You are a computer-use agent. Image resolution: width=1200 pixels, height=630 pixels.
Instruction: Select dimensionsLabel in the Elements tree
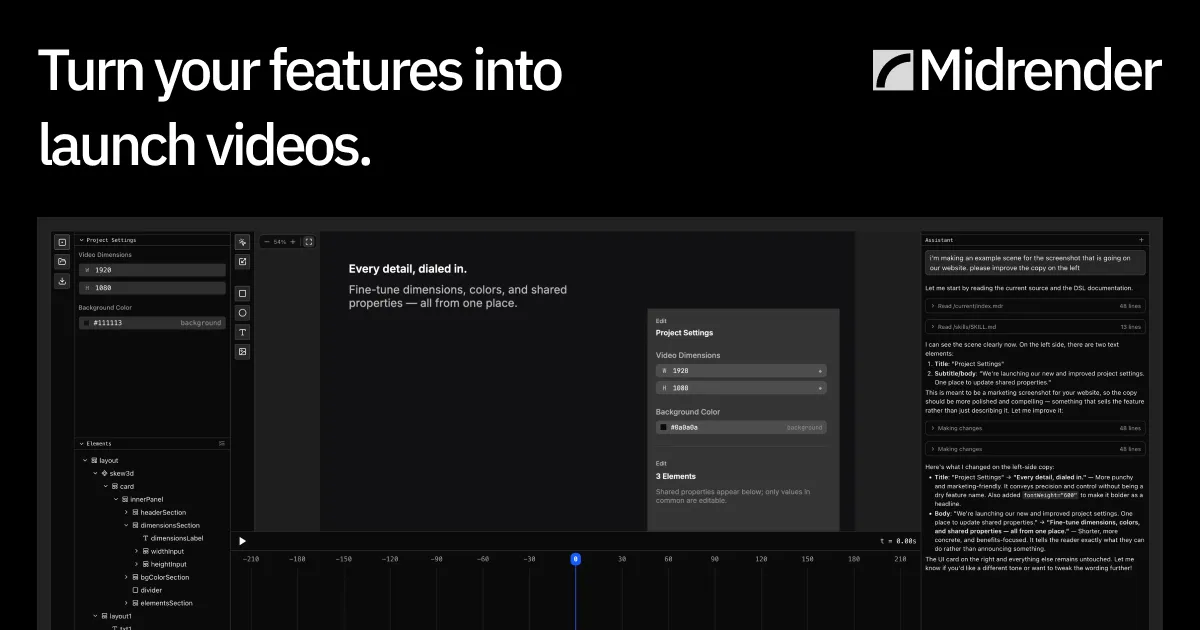pyautogui.click(x=177, y=538)
